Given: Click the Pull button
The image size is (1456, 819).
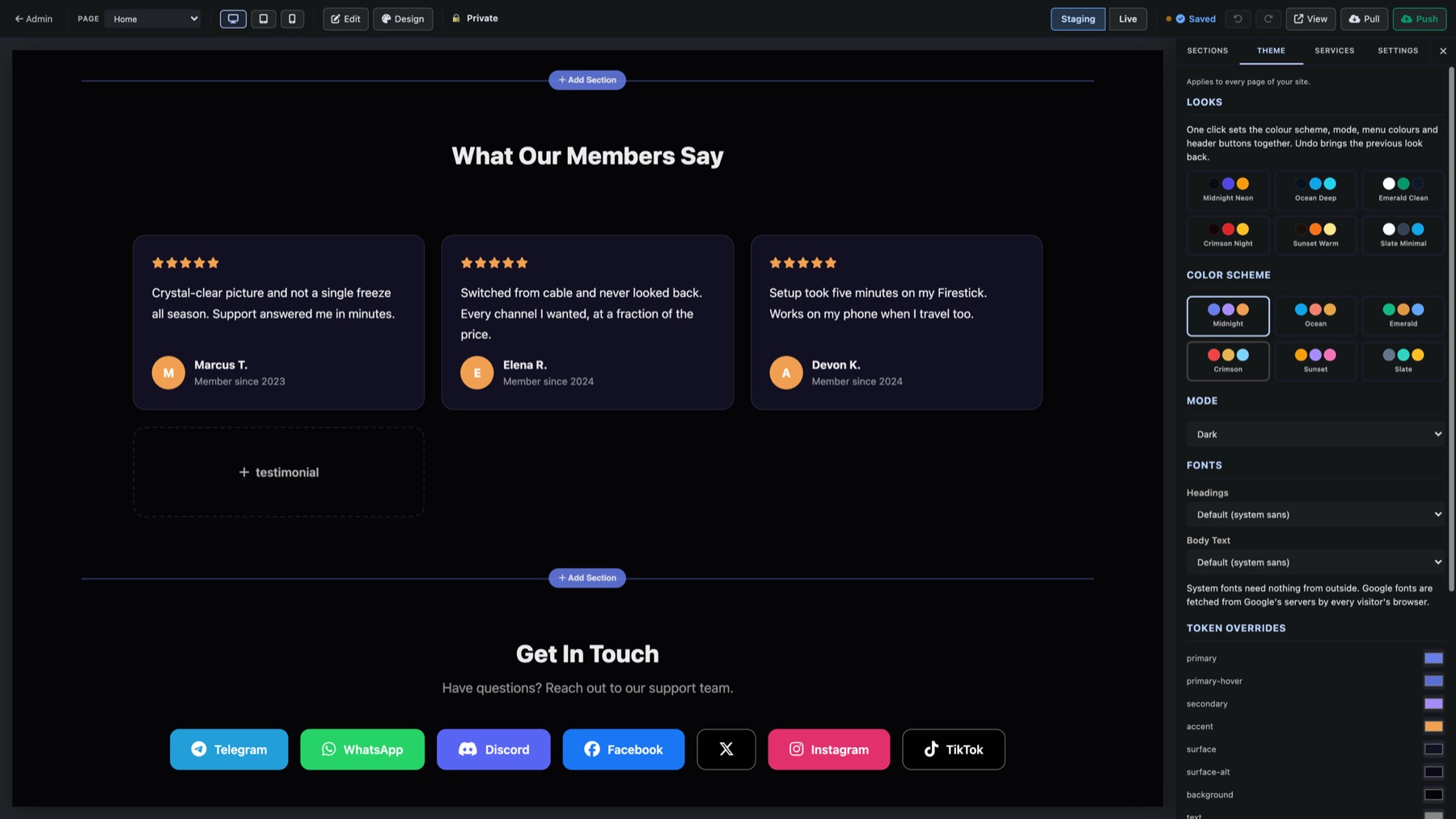Looking at the screenshot, I should [x=1364, y=19].
